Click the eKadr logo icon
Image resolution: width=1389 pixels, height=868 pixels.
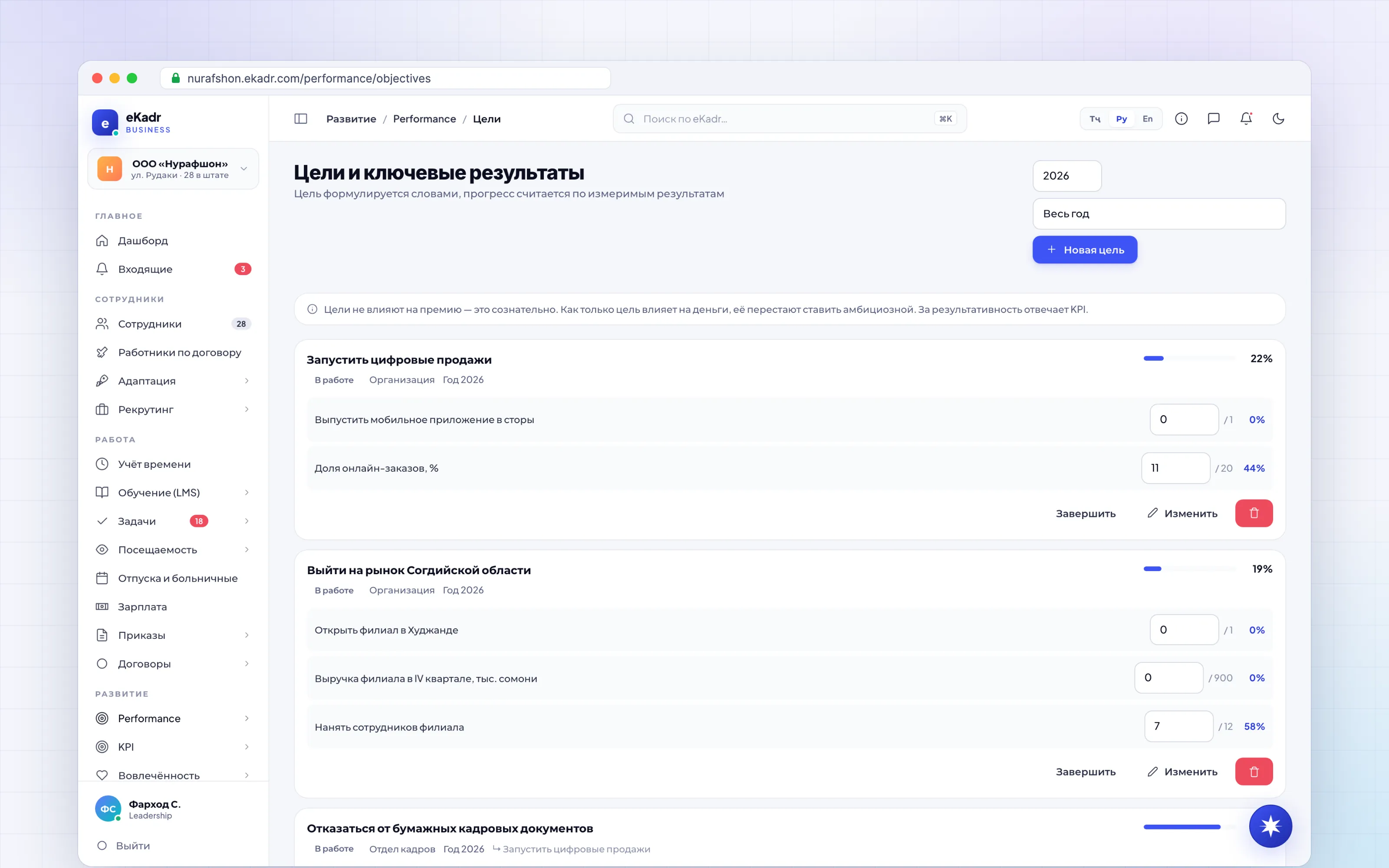(x=105, y=122)
